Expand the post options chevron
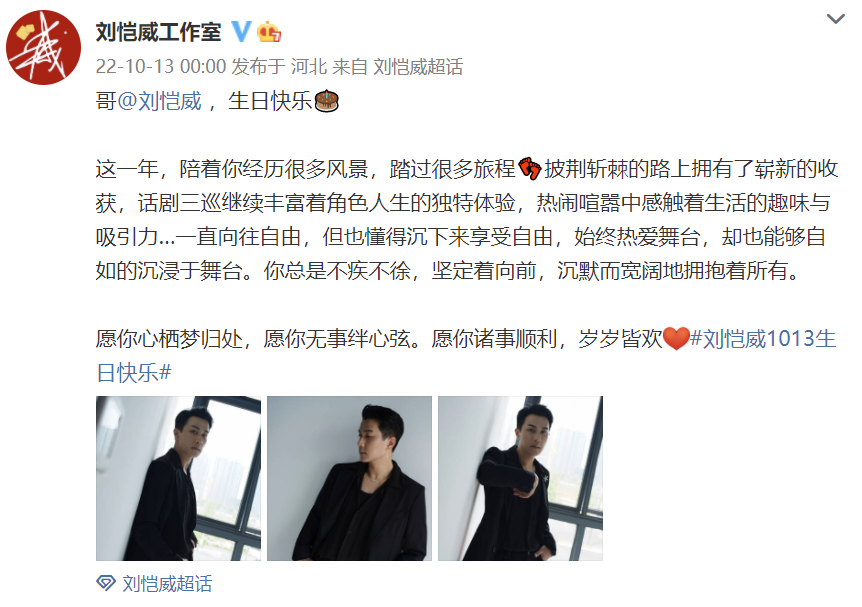The height and width of the screenshot is (607, 862). [836, 19]
